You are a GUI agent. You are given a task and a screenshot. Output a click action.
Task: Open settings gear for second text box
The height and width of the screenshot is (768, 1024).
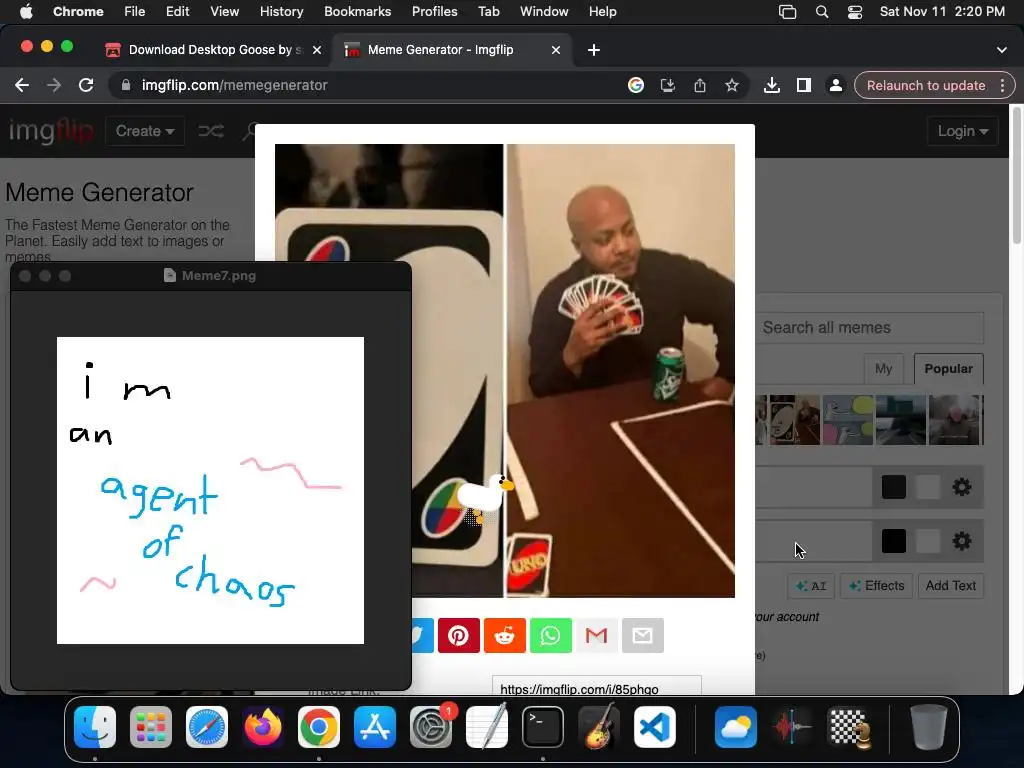pyautogui.click(x=961, y=541)
